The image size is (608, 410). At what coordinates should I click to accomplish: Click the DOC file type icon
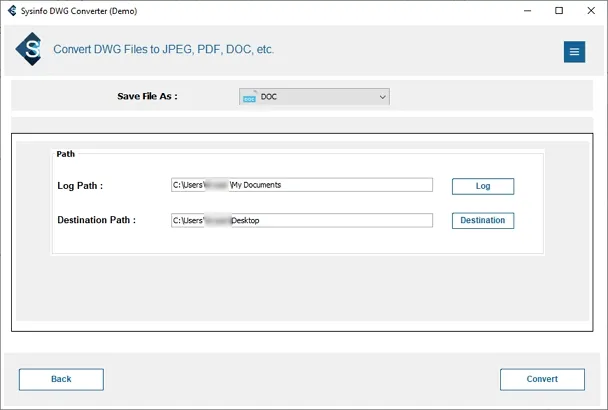pyautogui.click(x=249, y=97)
